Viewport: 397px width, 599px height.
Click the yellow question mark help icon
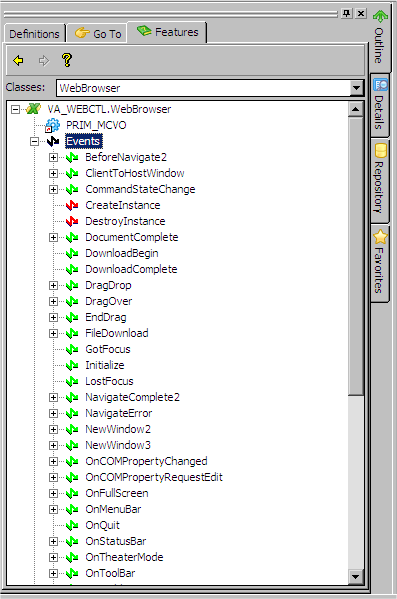click(x=67, y=60)
